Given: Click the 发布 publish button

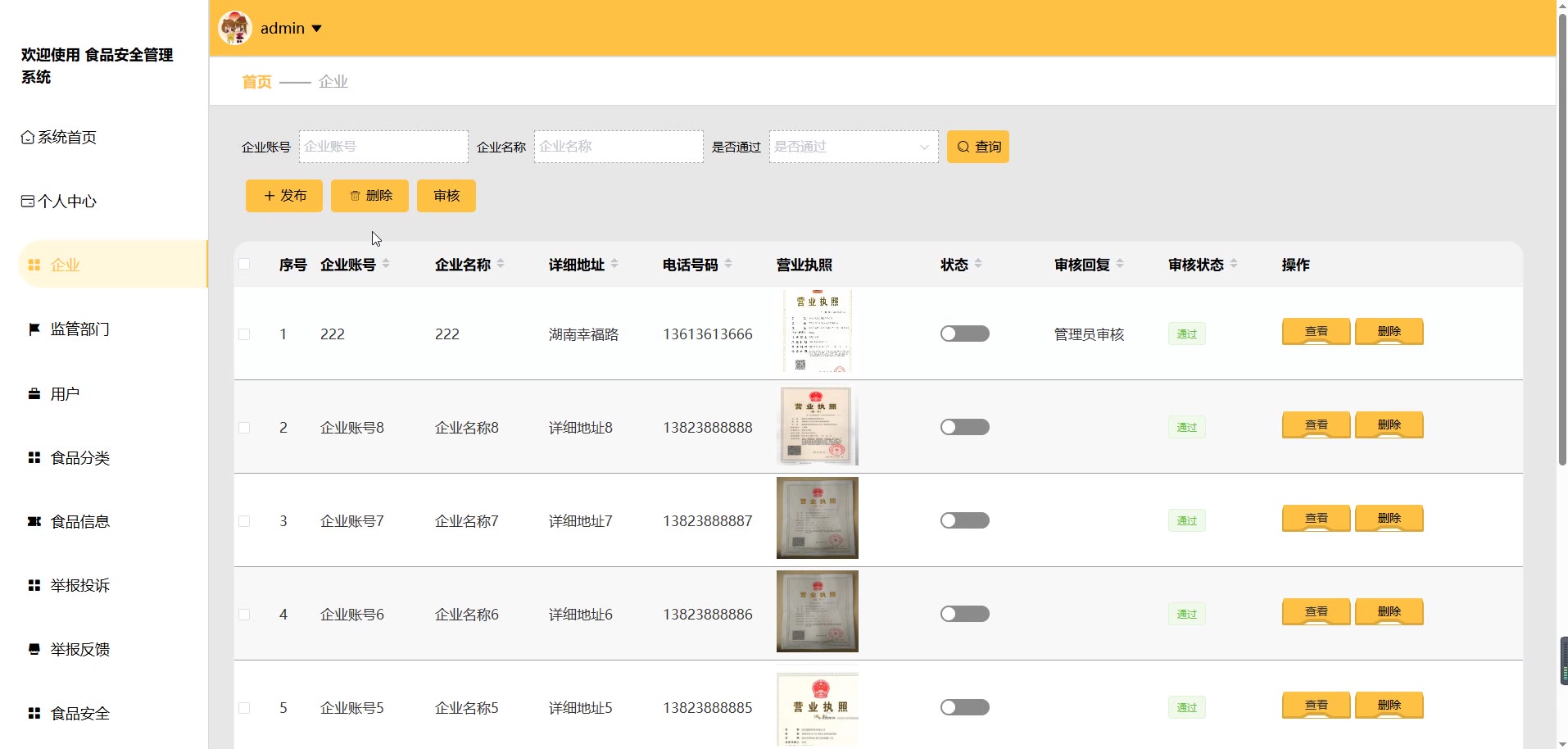Looking at the screenshot, I should click(284, 196).
